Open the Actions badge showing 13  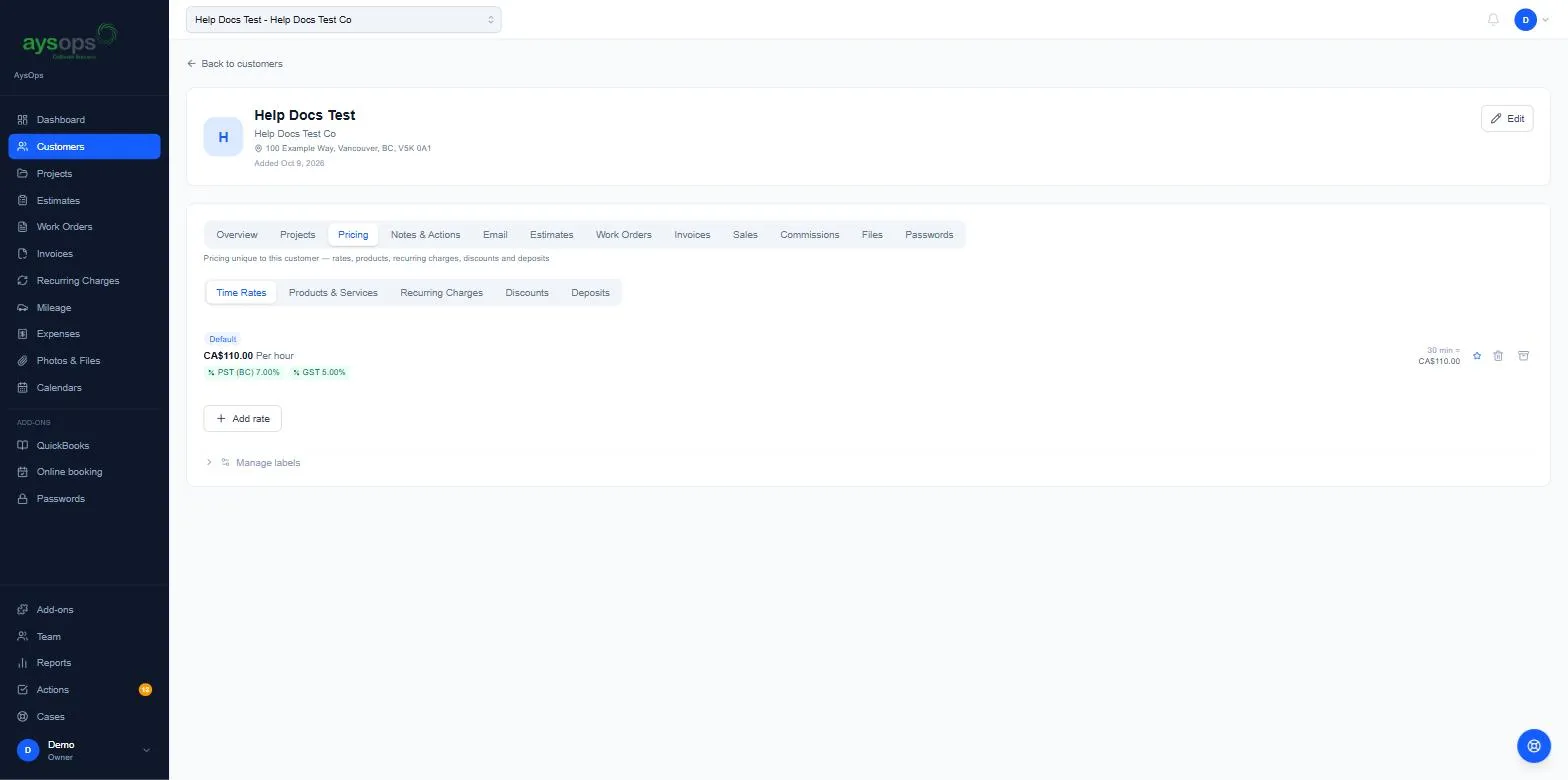coord(145,690)
